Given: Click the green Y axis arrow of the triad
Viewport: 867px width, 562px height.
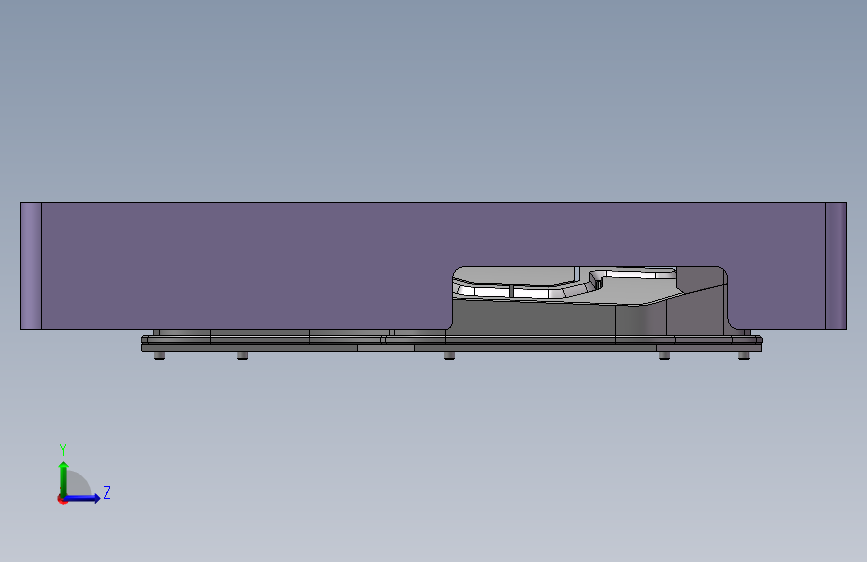Looking at the screenshot, I should [x=64, y=479].
